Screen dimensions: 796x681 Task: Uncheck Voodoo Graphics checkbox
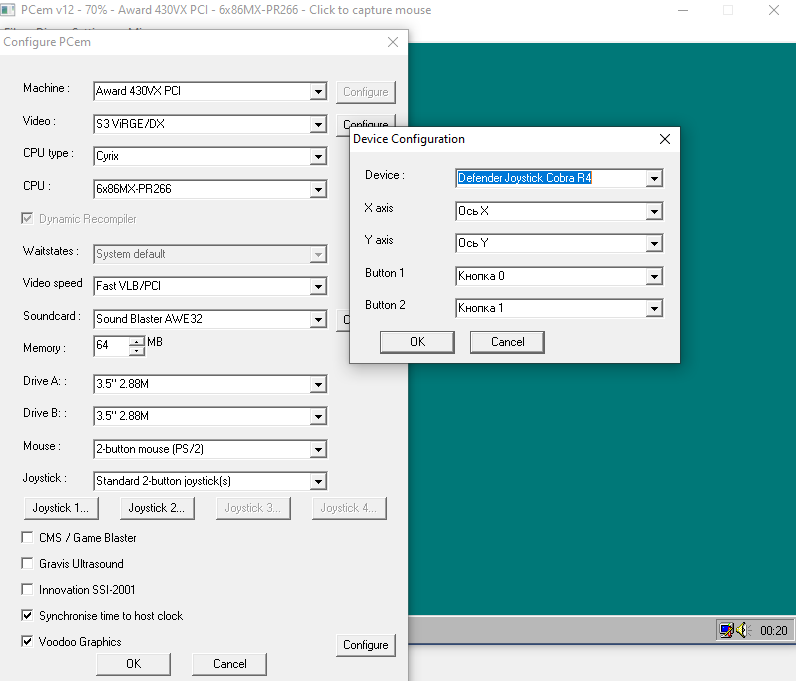27,641
